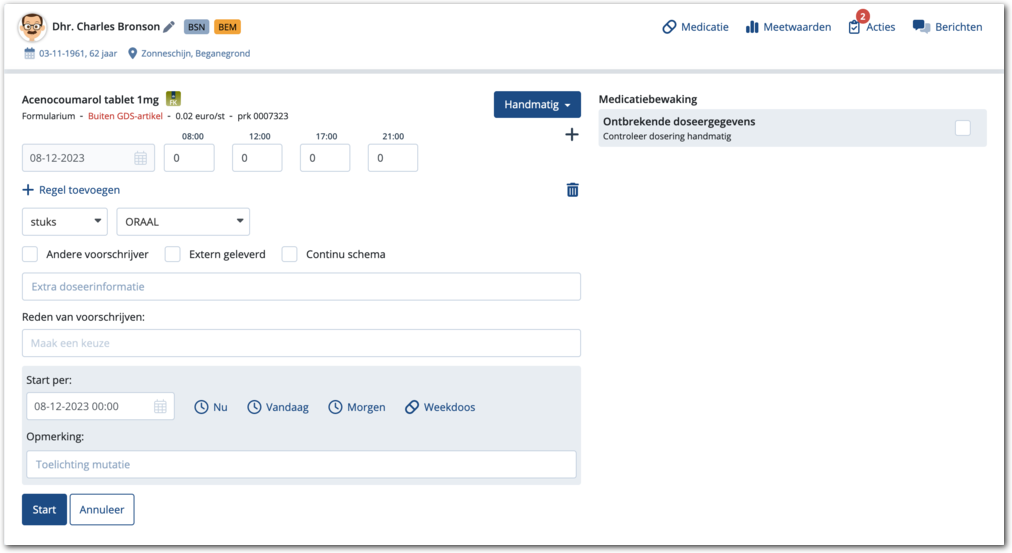Select Weekdoos start option
This screenshot has height=553, width=1012.
coord(440,407)
